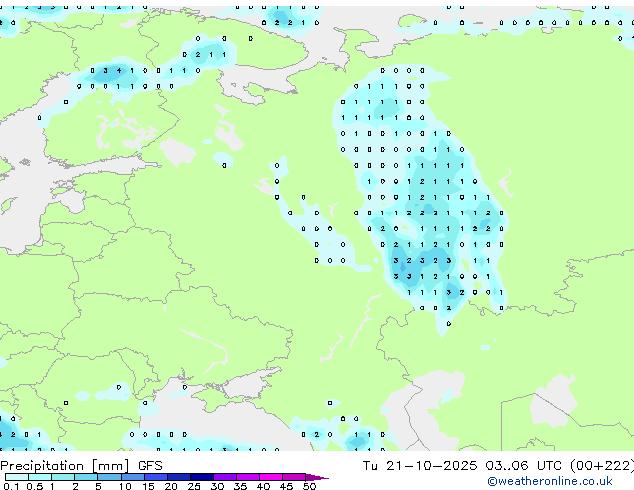Open the weatheronline.co.uk link
The height and width of the screenshot is (490, 634).
tap(550, 481)
